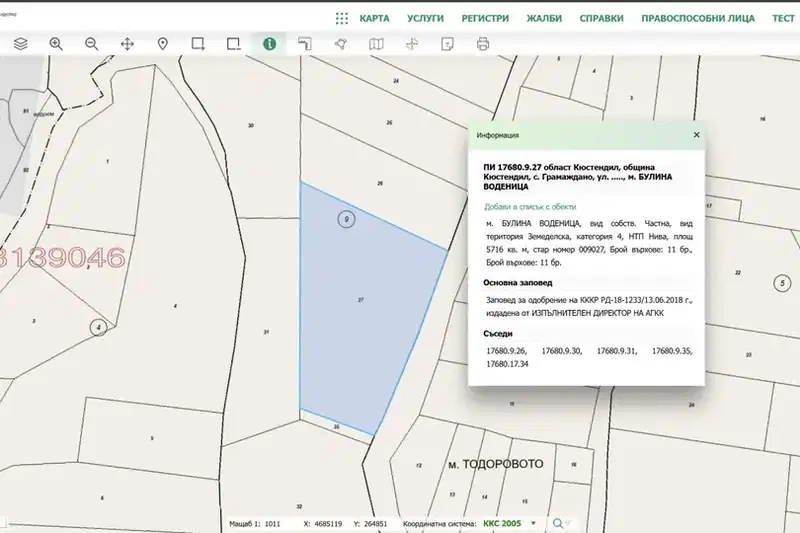Close the Информация popup
The height and width of the screenshot is (533, 800).
click(696, 135)
